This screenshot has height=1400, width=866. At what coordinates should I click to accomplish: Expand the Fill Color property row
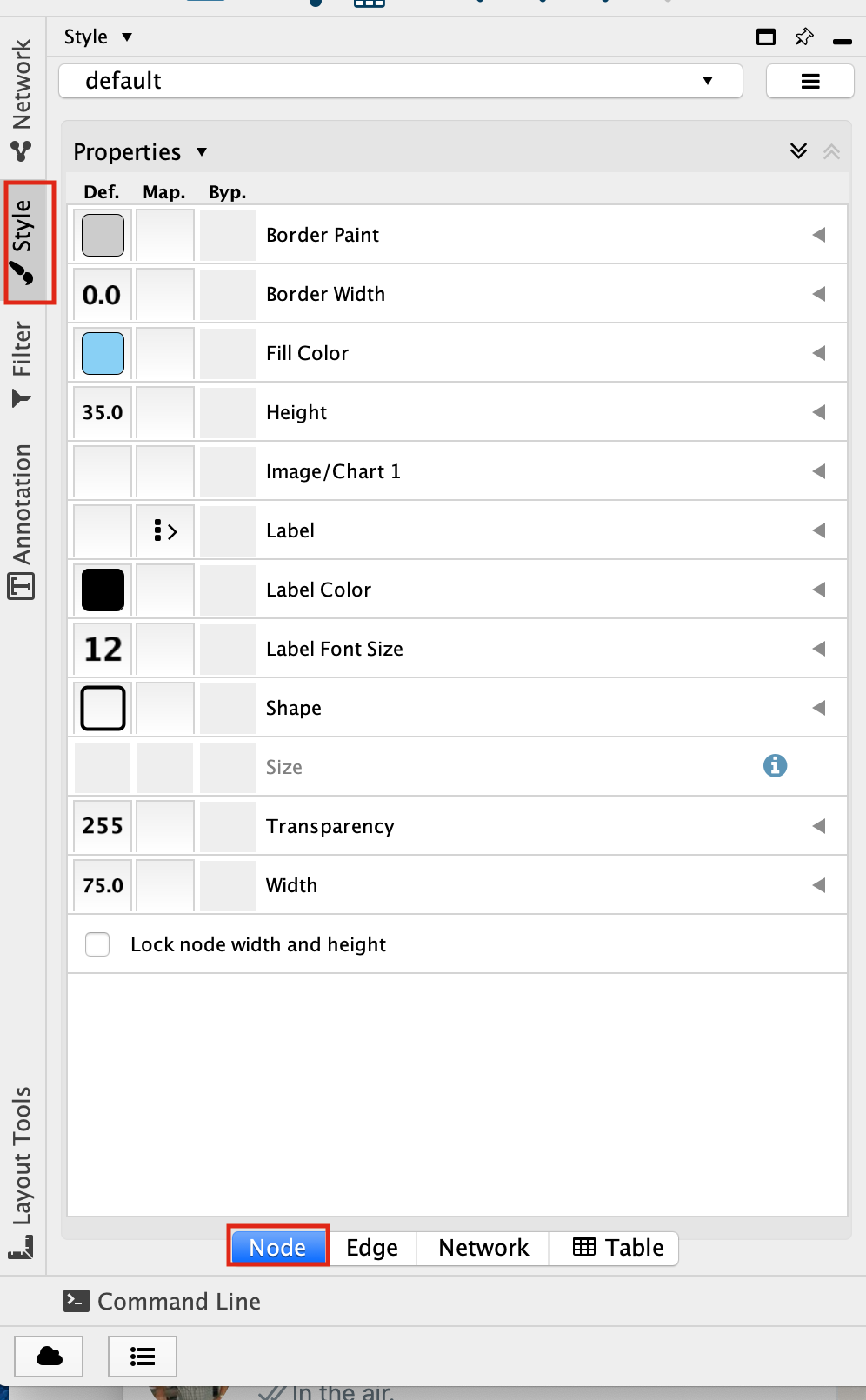coord(818,353)
